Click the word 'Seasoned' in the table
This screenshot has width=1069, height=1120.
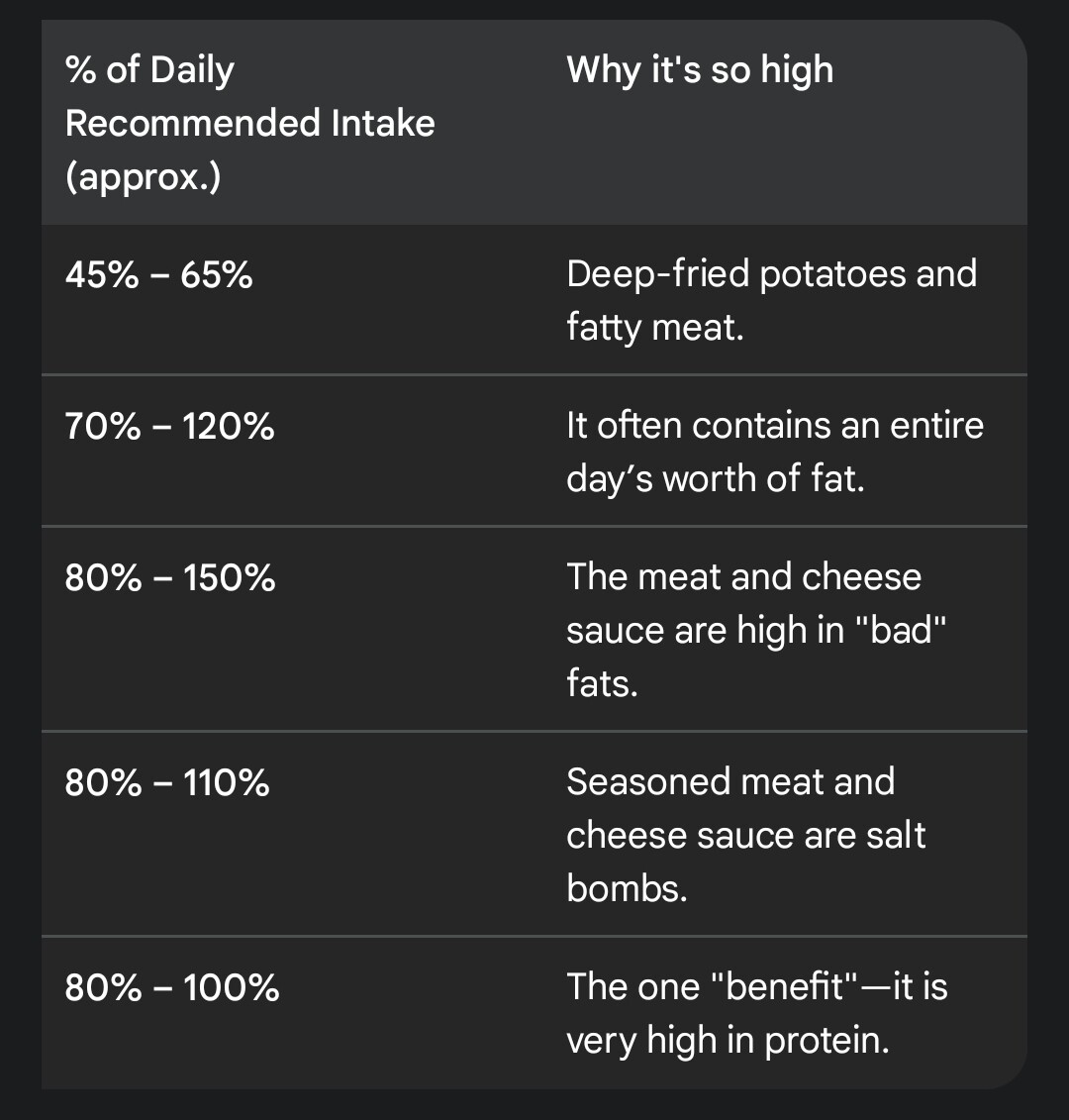coord(646,782)
